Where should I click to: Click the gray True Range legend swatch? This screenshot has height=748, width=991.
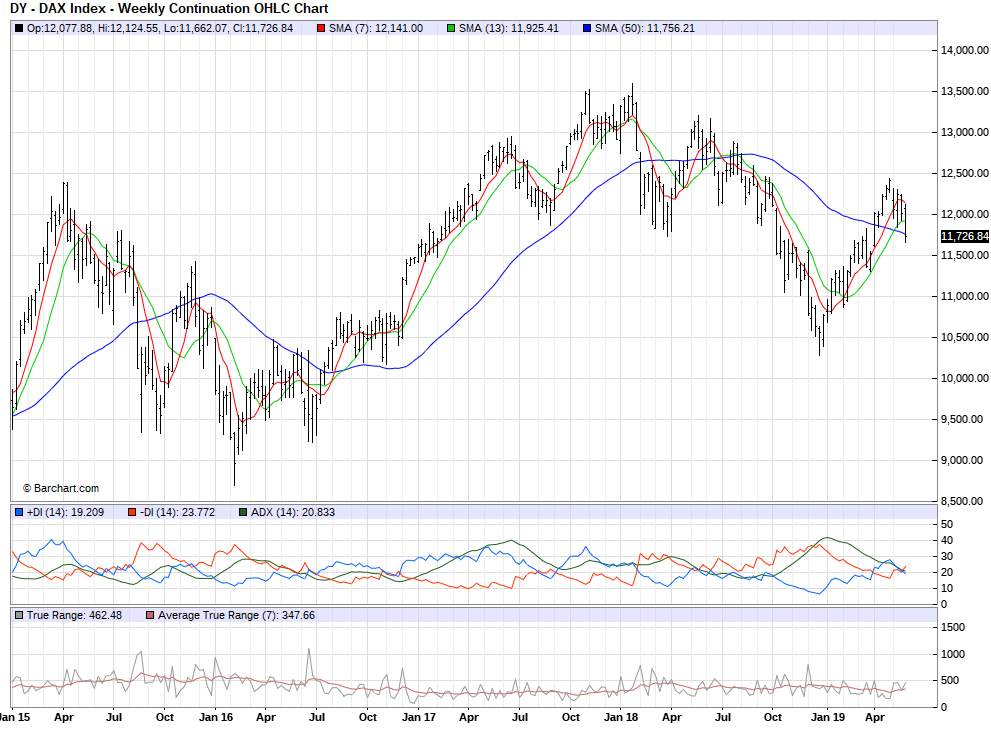click(x=19, y=615)
